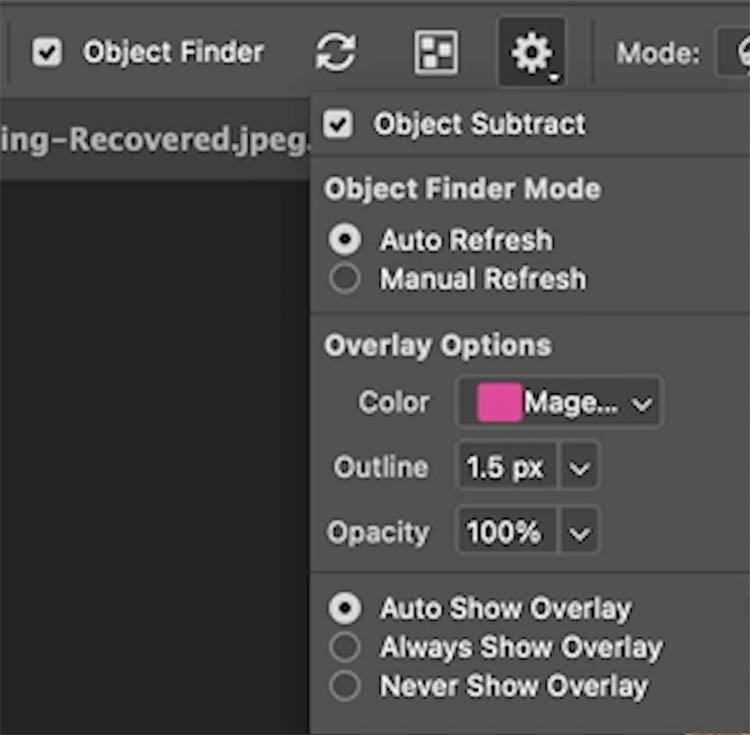The height and width of the screenshot is (735, 750).
Task: Expand the Outline width dropdown arrow
Action: [579, 467]
